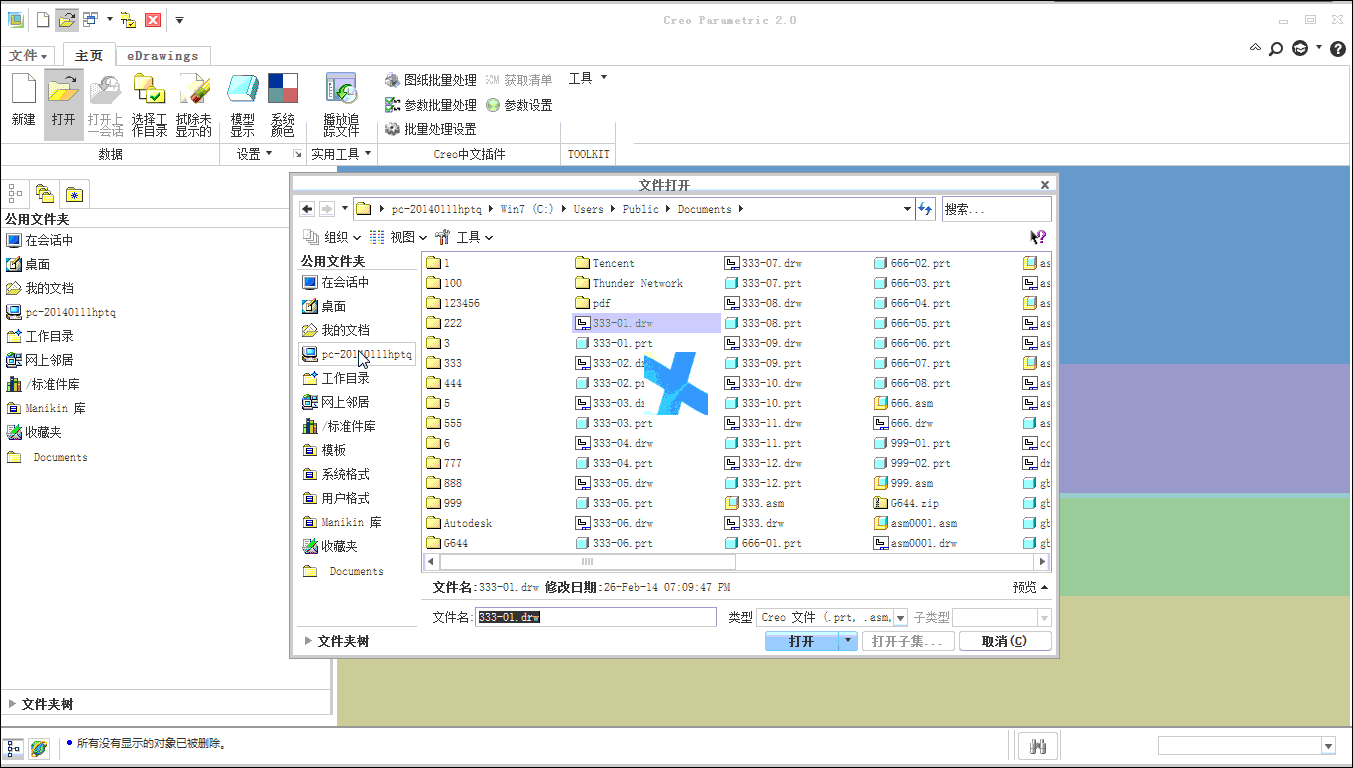
Task: Click the new file icon in quick access toolbar
Action: pyautogui.click(x=43, y=19)
